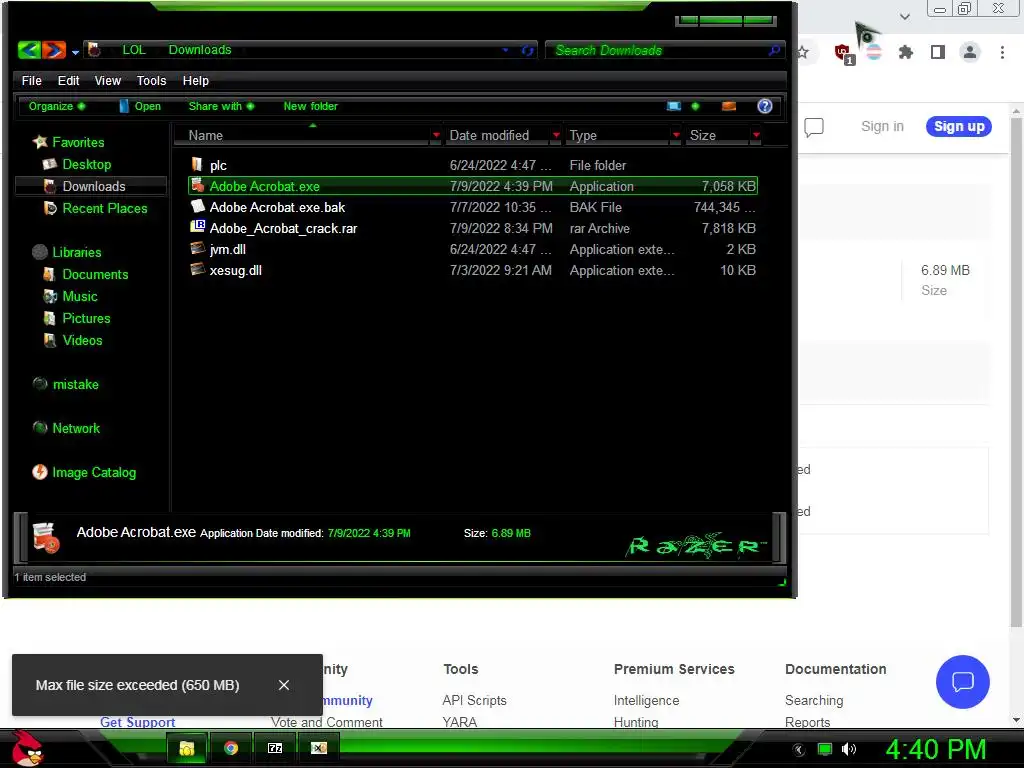Toggle the preview pane icon
The height and width of the screenshot is (768, 1024).
(729, 106)
